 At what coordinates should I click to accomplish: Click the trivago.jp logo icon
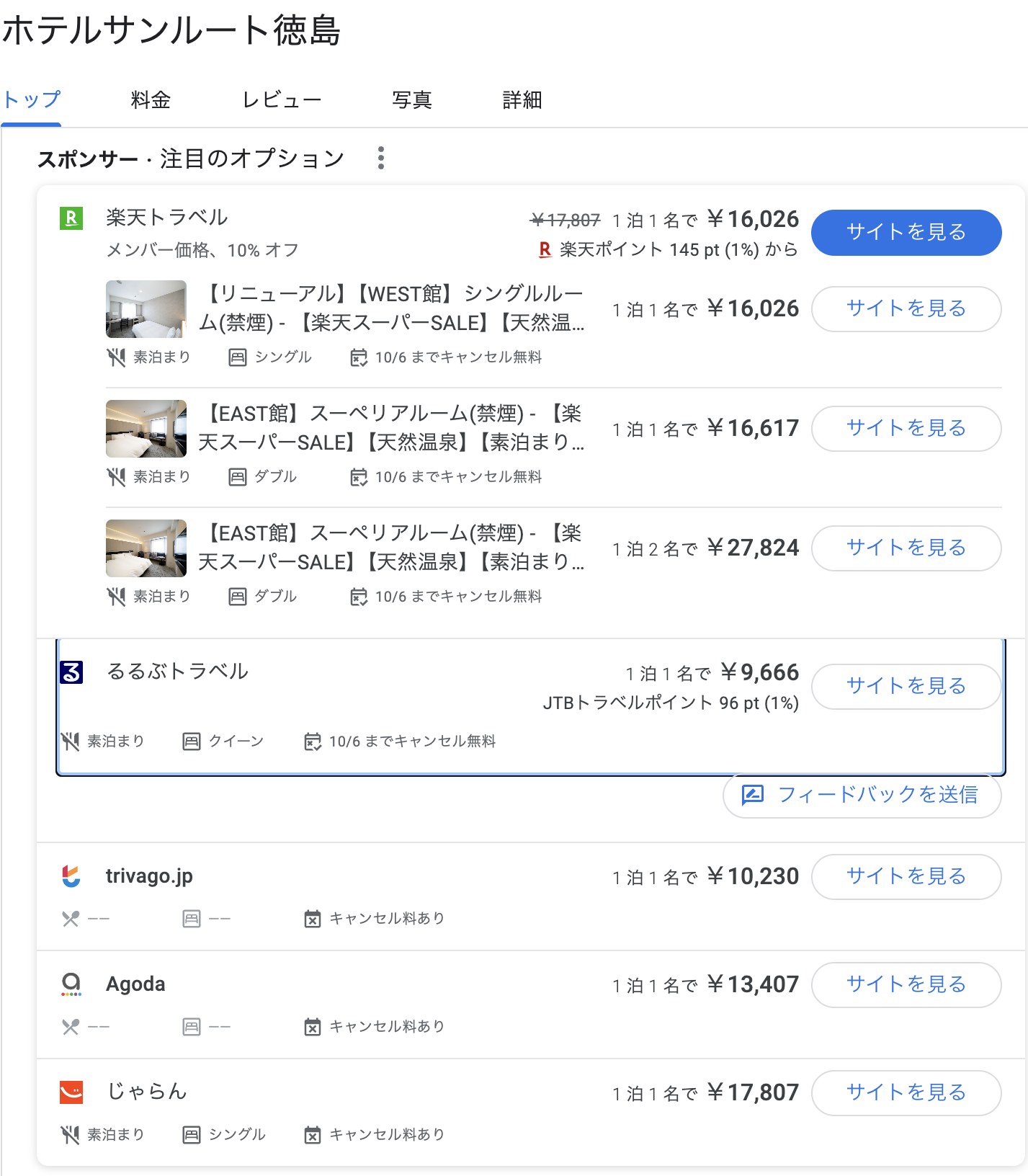(x=71, y=876)
